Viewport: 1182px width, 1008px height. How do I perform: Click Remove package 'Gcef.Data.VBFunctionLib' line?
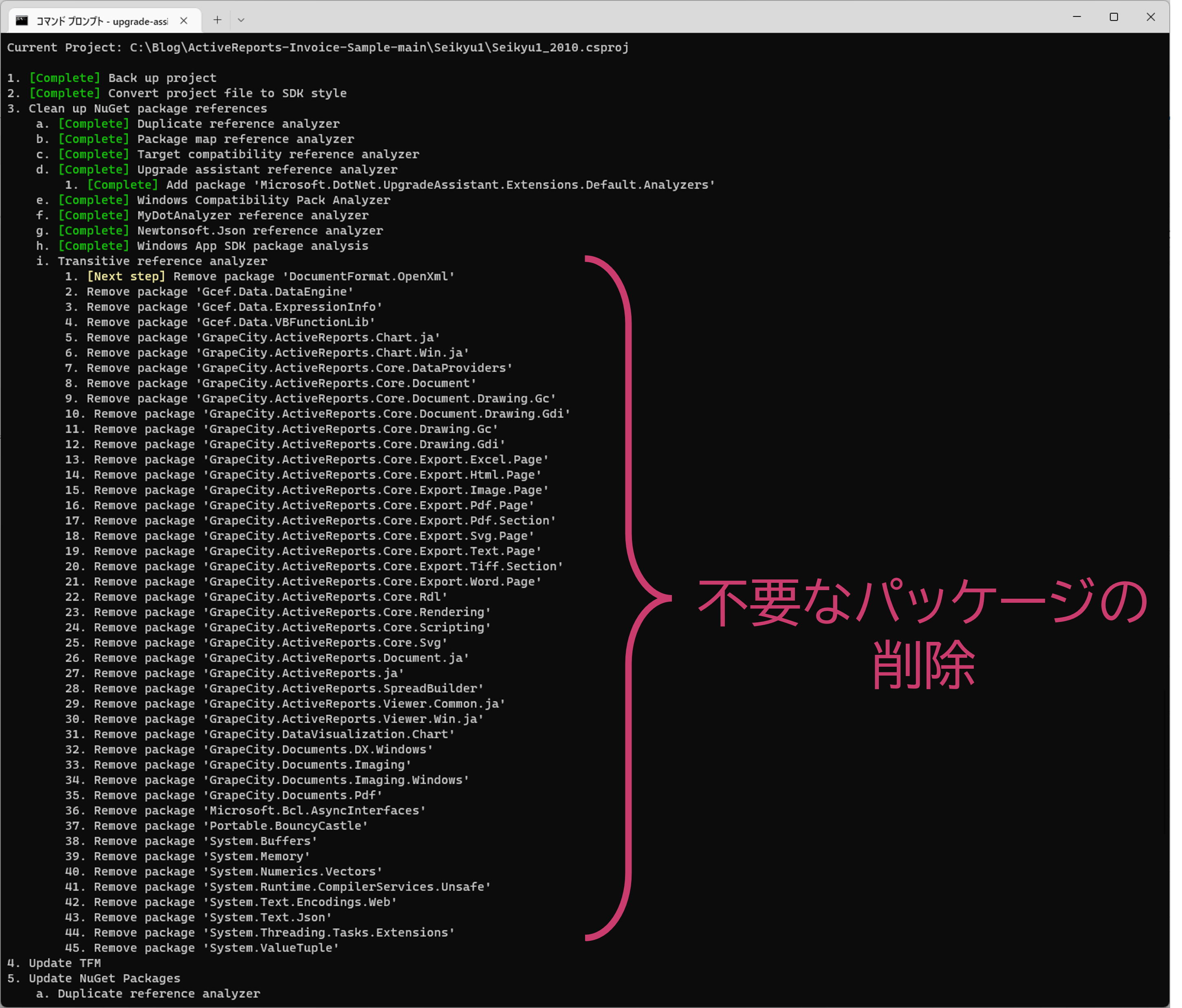pyautogui.click(x=220, y=322)
